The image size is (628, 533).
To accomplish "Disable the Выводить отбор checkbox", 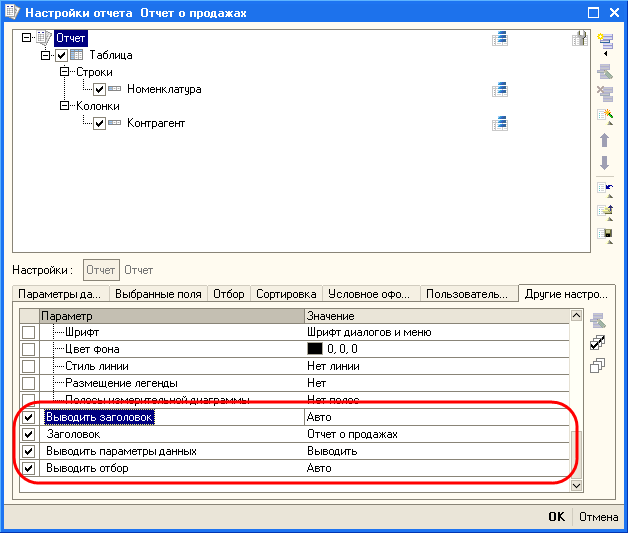I will 28,468.
